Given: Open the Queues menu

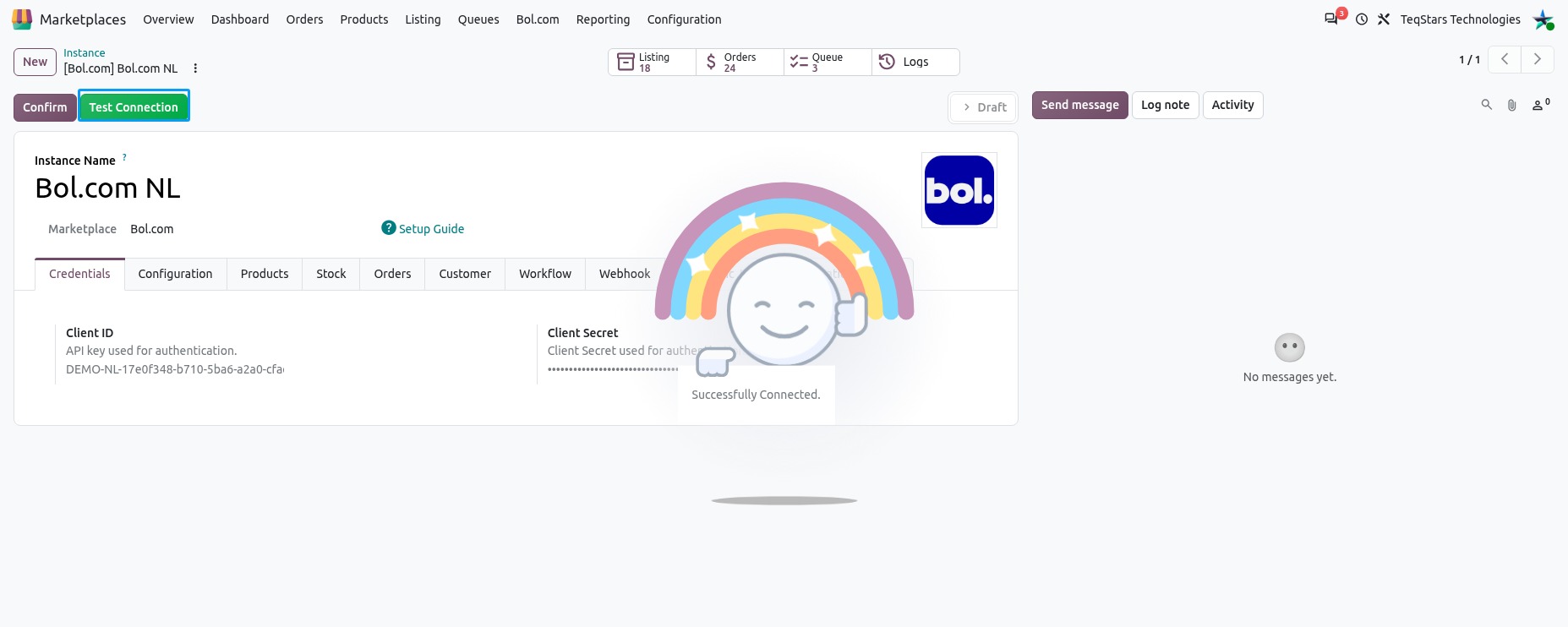Looking at the screenshot, I should 478,19.
